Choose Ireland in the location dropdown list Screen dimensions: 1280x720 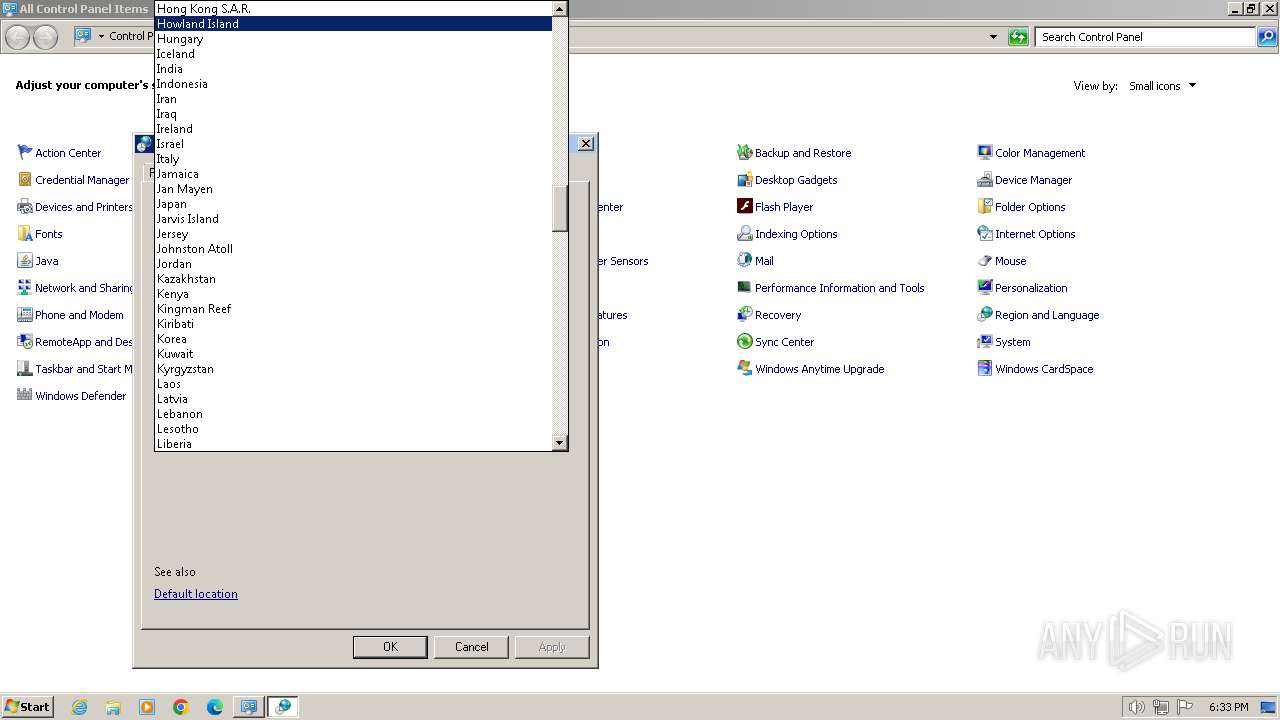pyautogui.click(x=353, y=129)
